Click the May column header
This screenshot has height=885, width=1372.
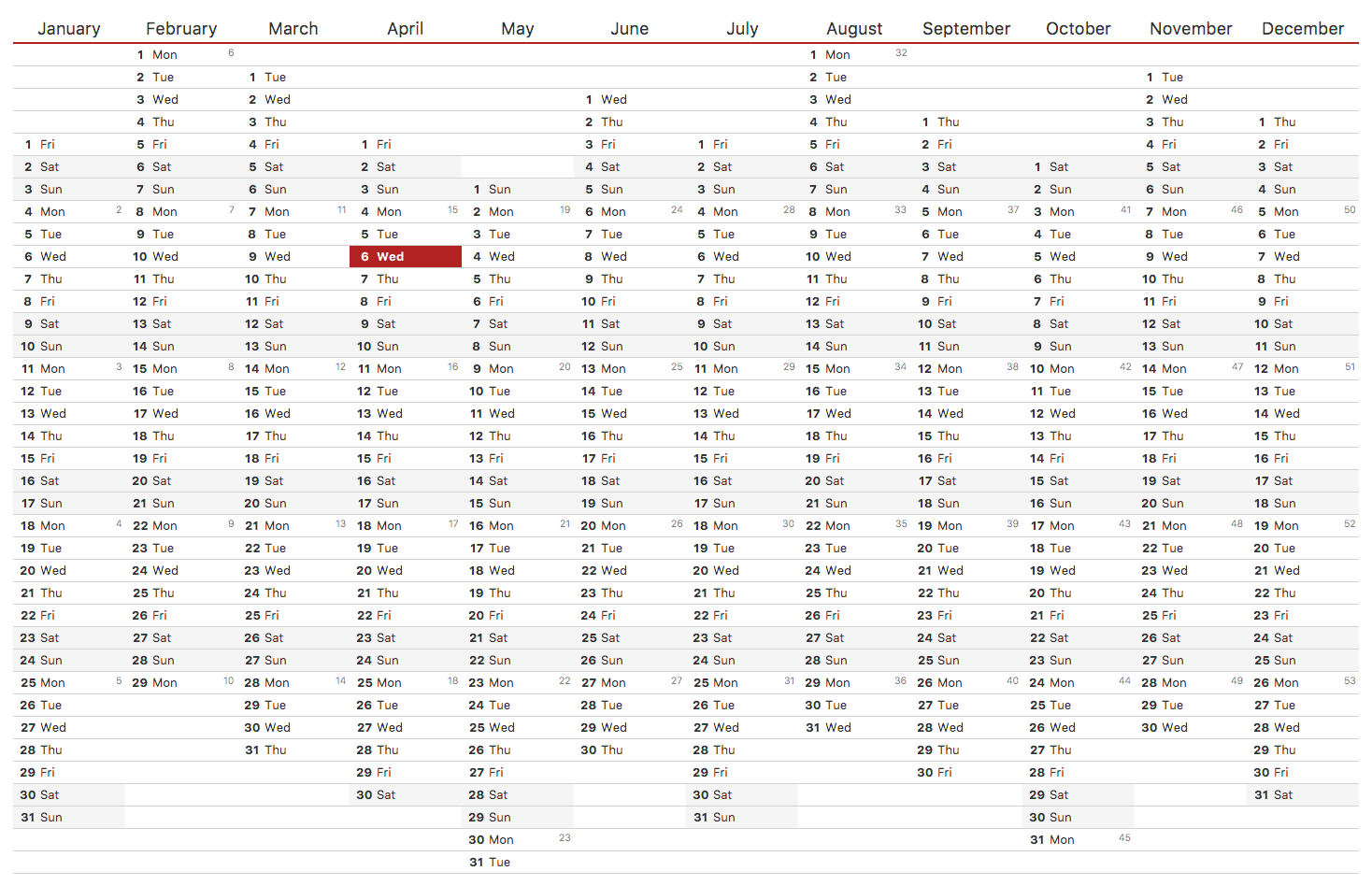pos(518,29)
